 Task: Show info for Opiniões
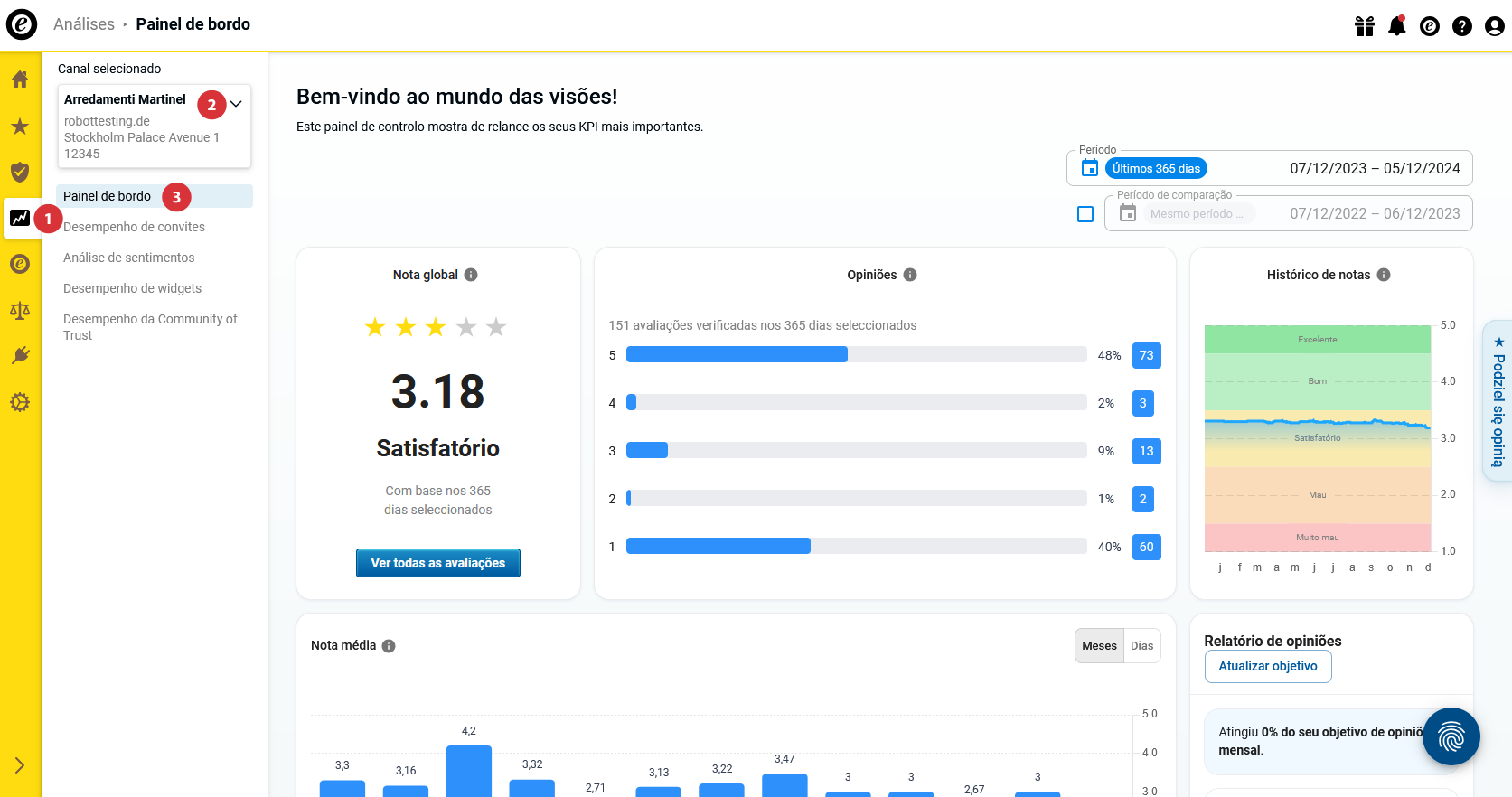coord(910,275)
